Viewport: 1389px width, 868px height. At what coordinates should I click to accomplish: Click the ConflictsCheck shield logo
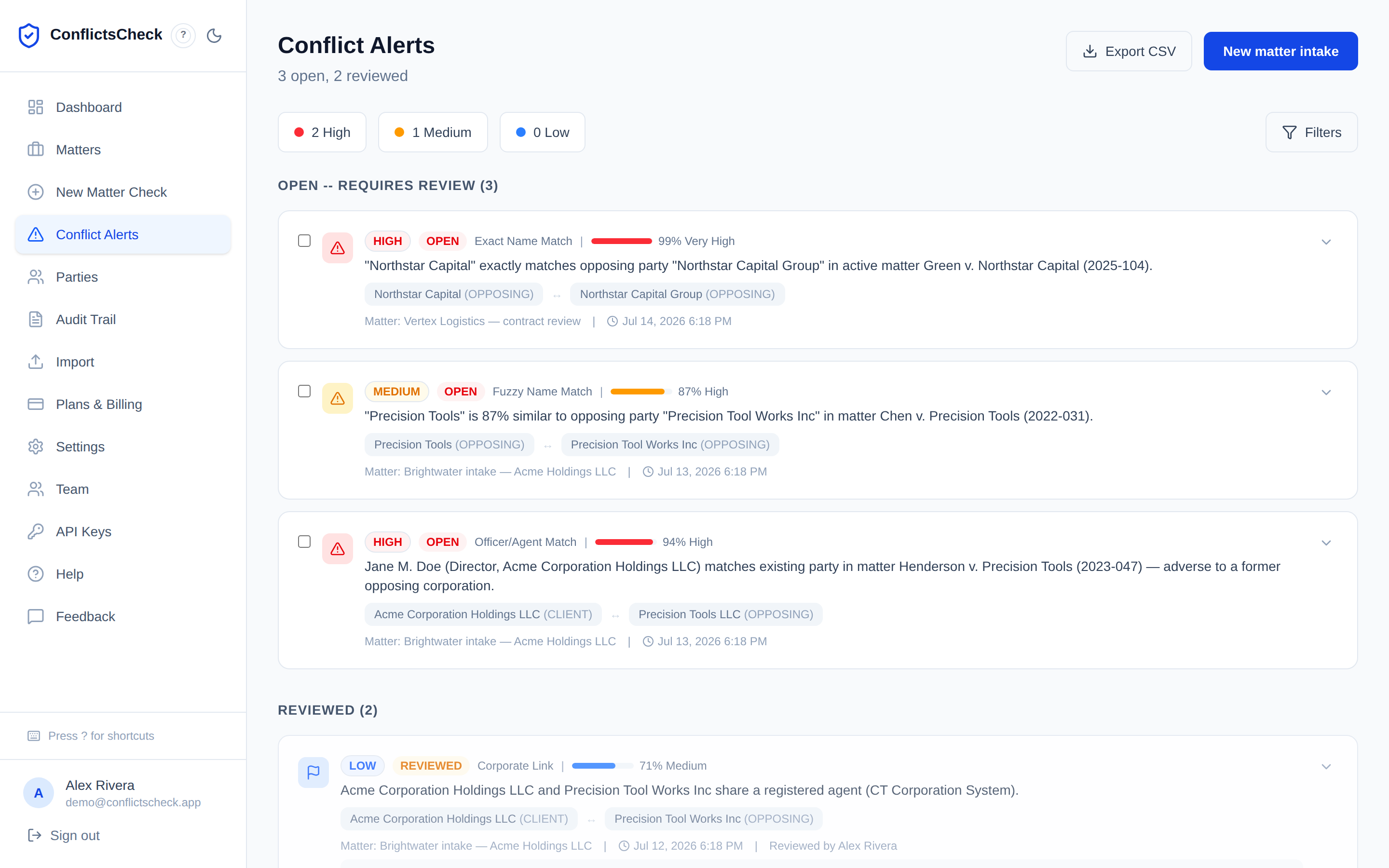(x=29, y=35)
